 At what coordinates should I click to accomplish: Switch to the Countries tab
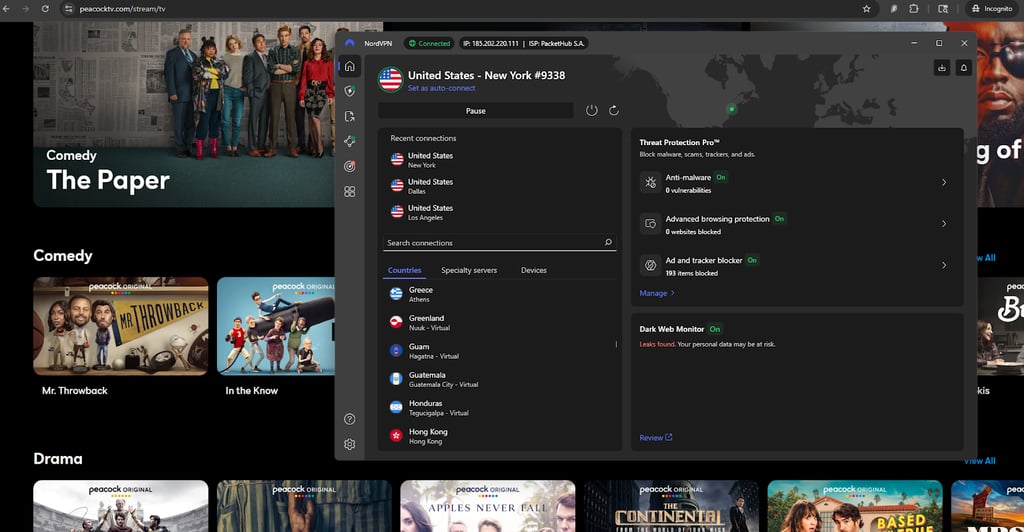[x=404, y=270]
